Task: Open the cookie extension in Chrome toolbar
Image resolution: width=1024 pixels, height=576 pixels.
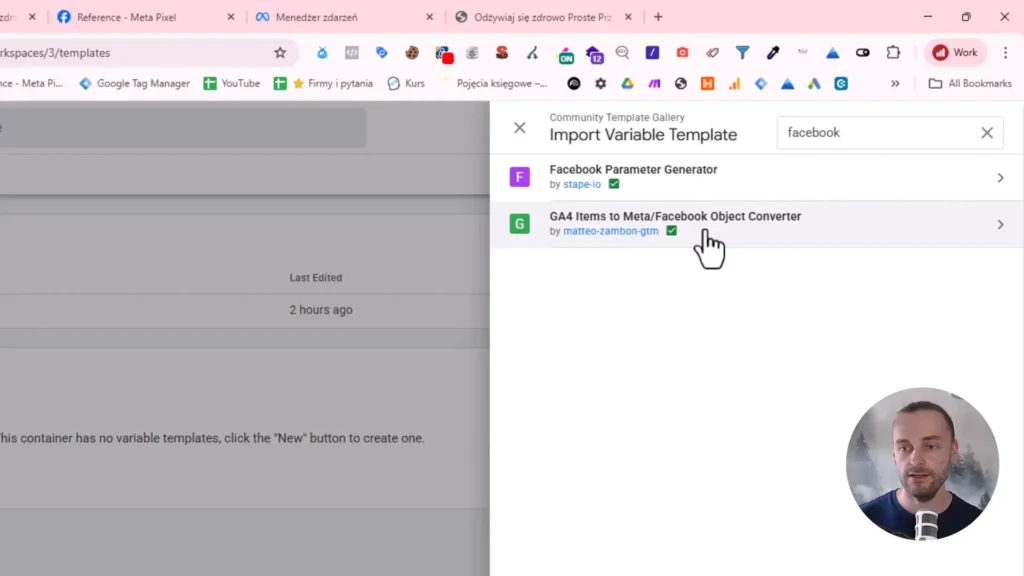Action: [x=412, y=53]
